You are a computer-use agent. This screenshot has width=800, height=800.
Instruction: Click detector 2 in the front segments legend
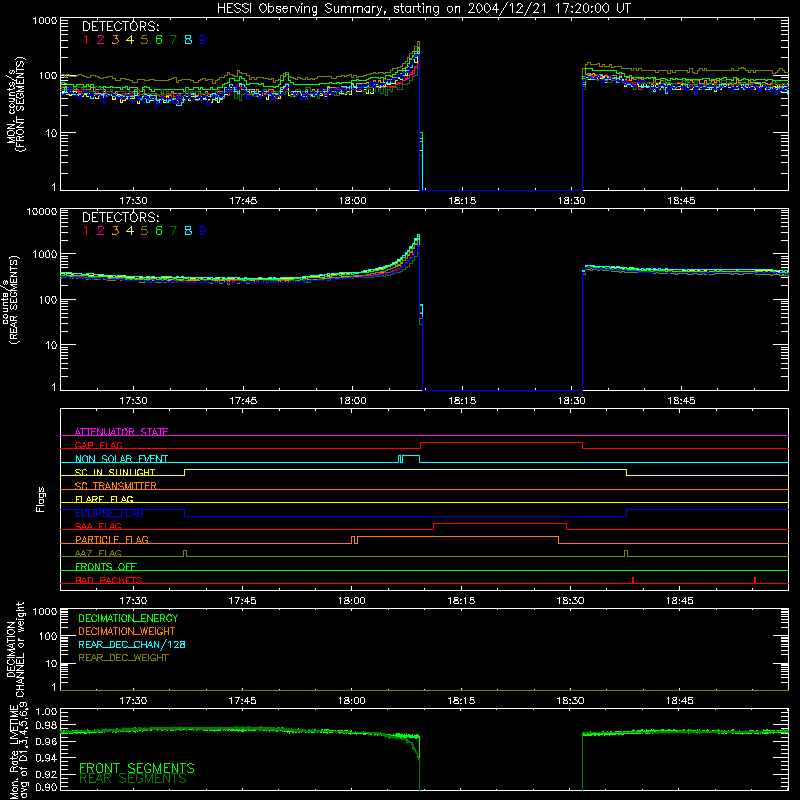tap(101, 40)
